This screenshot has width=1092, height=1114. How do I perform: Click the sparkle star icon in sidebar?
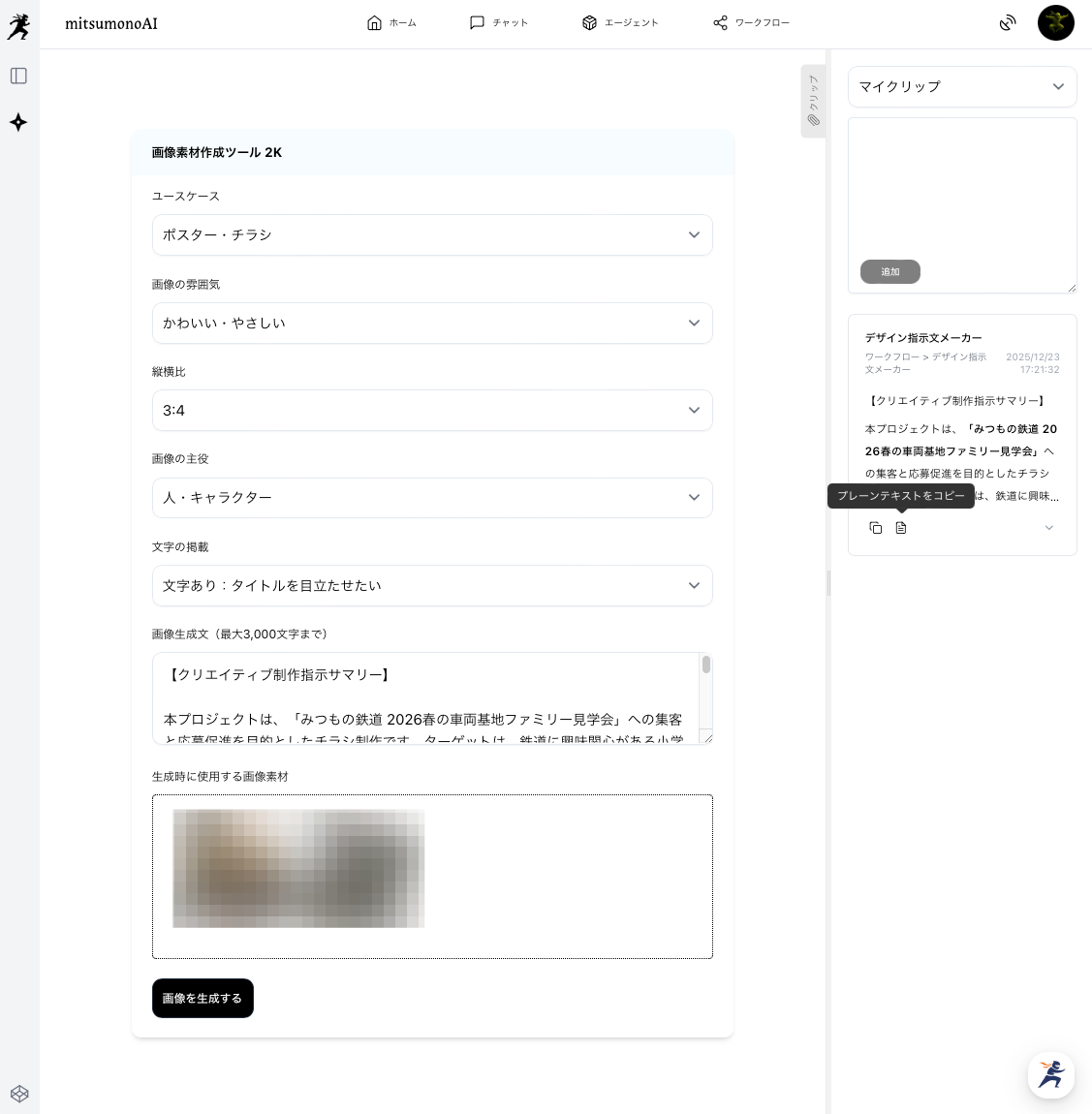[18, 122]
